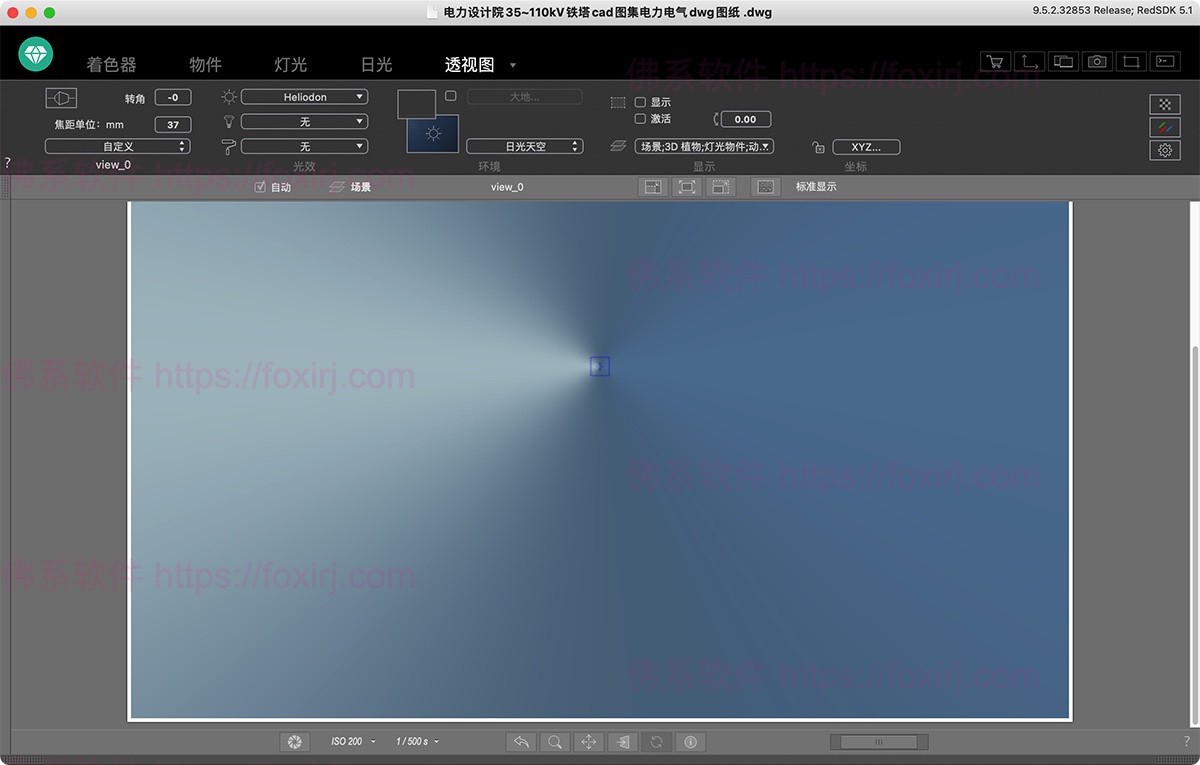Uncheck the 自动 checkbox

pyautogui.click(x=261, y=187)
